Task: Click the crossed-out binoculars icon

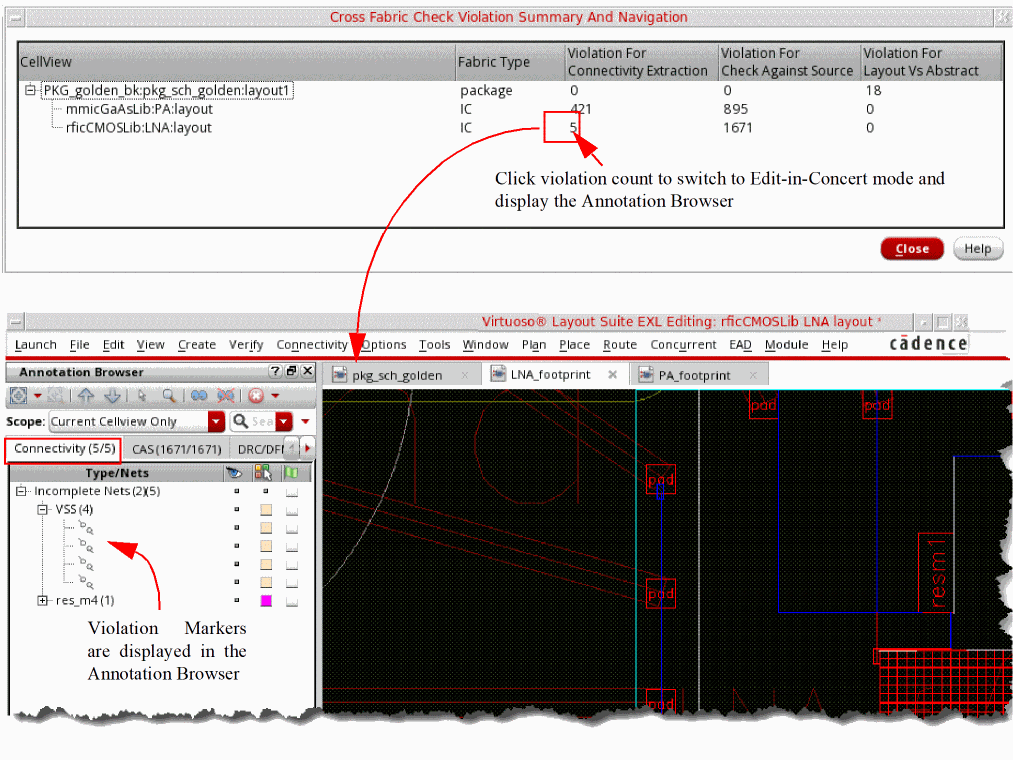Action: click(x=227, y=395)
